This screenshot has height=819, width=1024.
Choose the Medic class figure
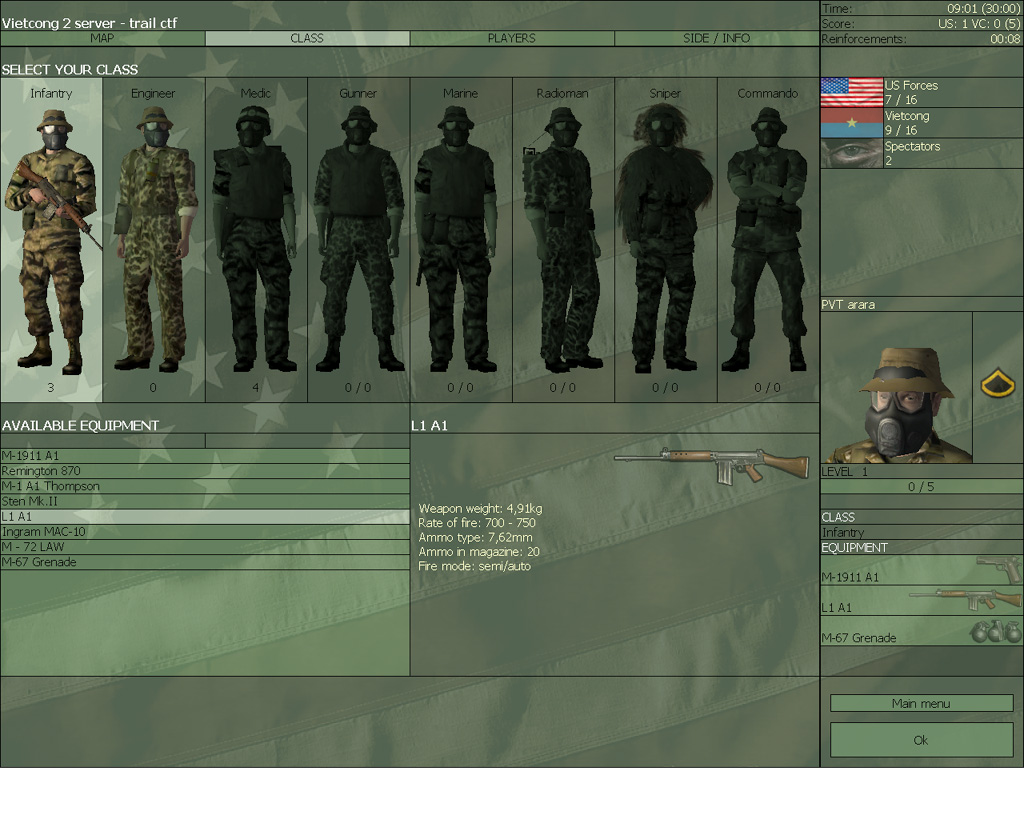(x=256, y=240)
